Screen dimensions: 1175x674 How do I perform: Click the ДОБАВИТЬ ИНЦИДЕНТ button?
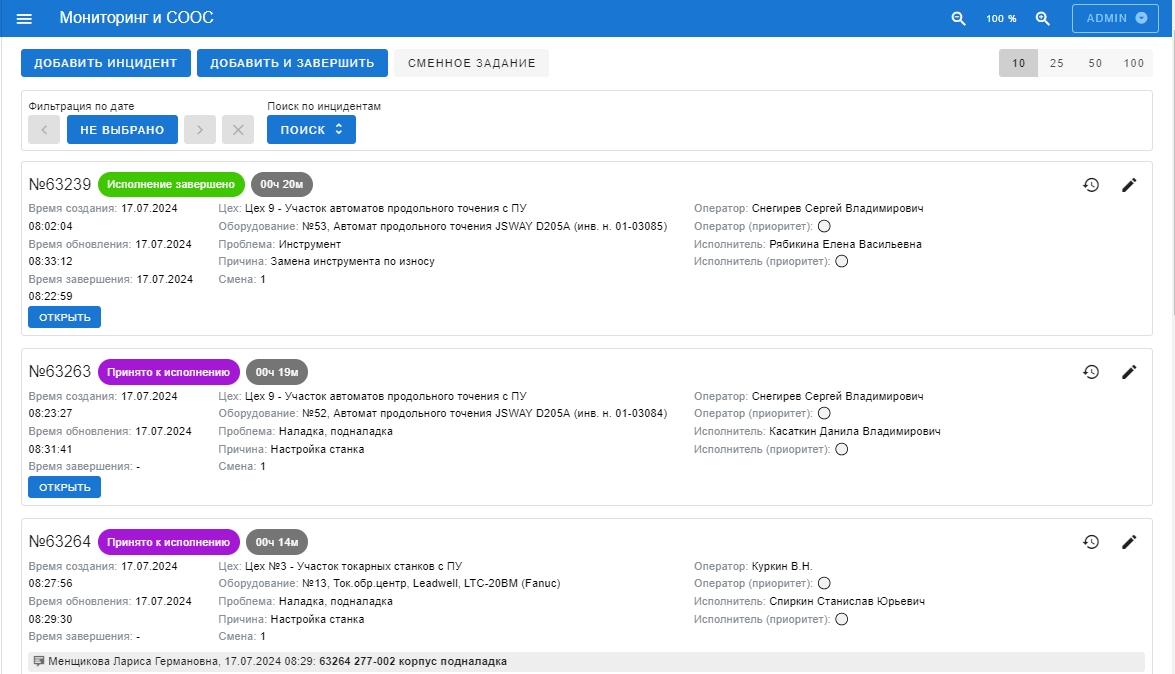(105, 63)
